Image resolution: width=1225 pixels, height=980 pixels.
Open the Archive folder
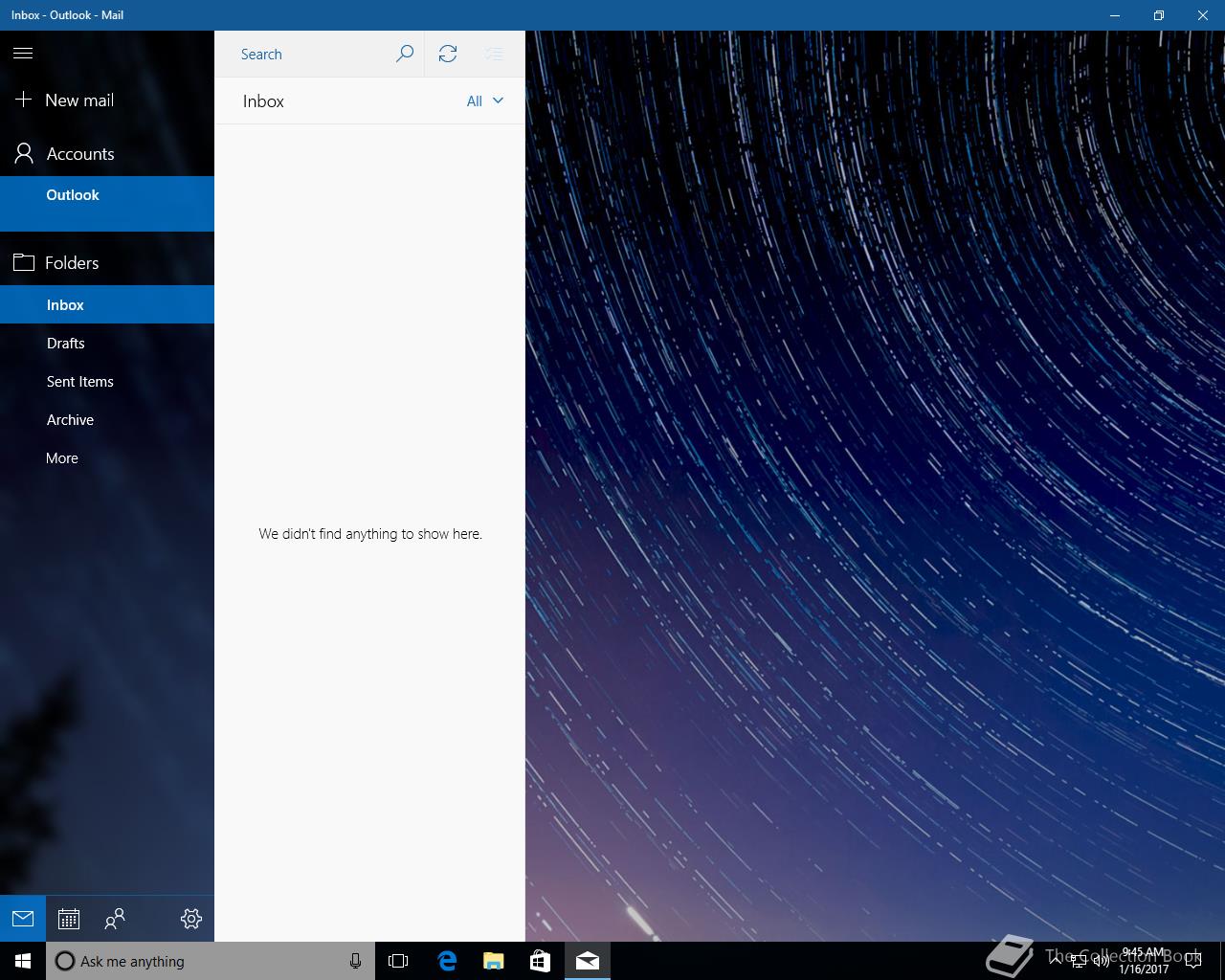107,419
